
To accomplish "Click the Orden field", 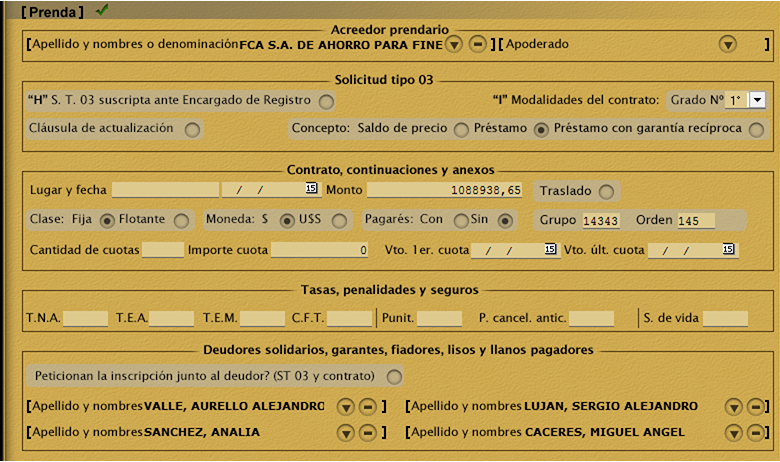I will (695, 220).
